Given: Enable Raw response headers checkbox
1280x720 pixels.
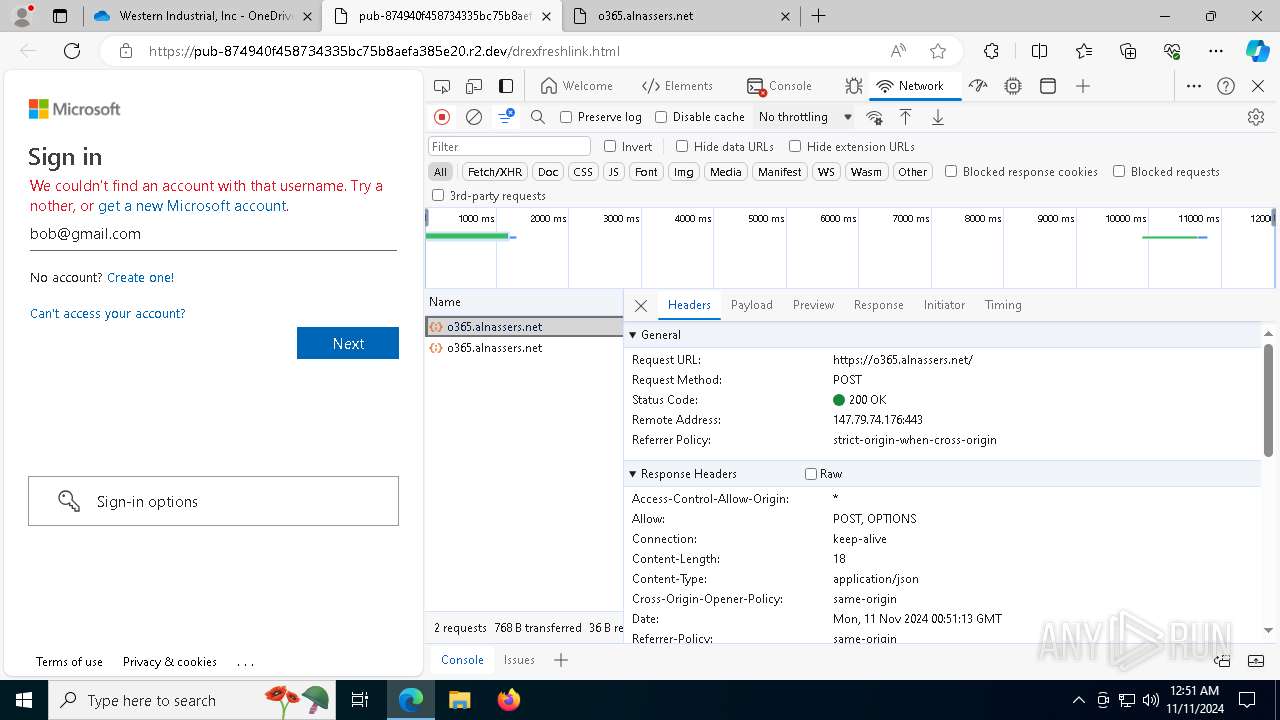Looking at the screenshot, I should pos(811,474).
